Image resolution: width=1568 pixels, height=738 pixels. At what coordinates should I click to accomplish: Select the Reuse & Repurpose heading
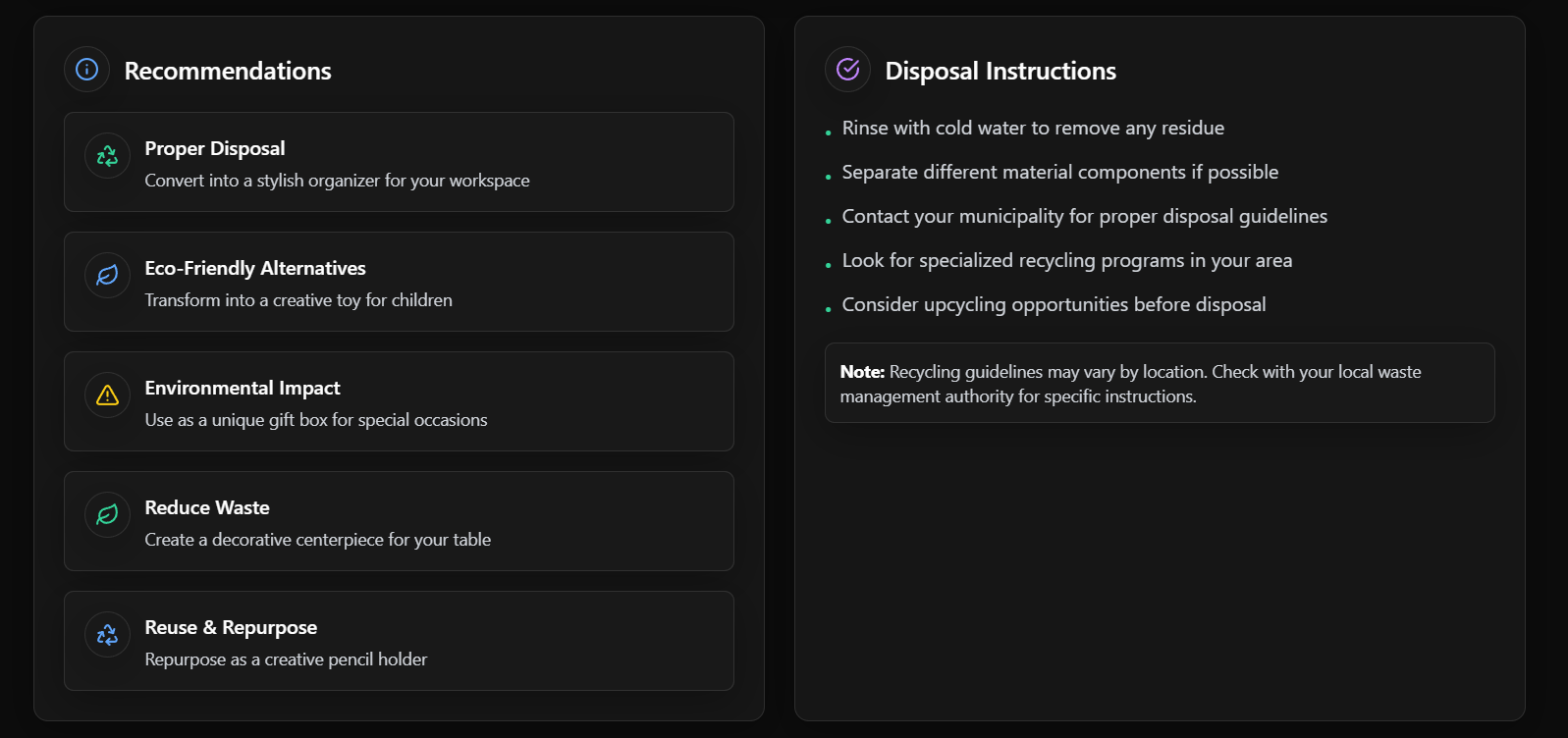[x=231, y=627]
